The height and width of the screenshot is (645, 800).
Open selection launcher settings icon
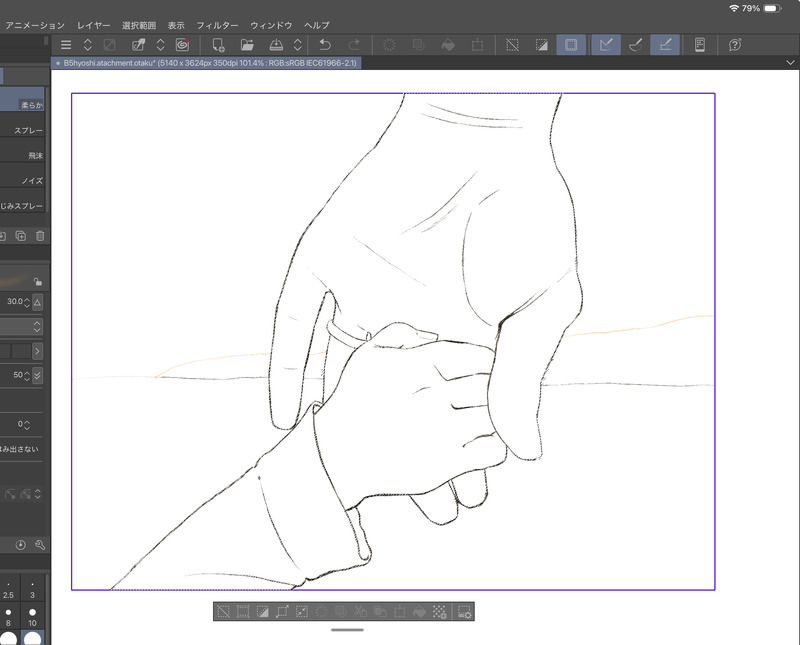click(464, 611)
